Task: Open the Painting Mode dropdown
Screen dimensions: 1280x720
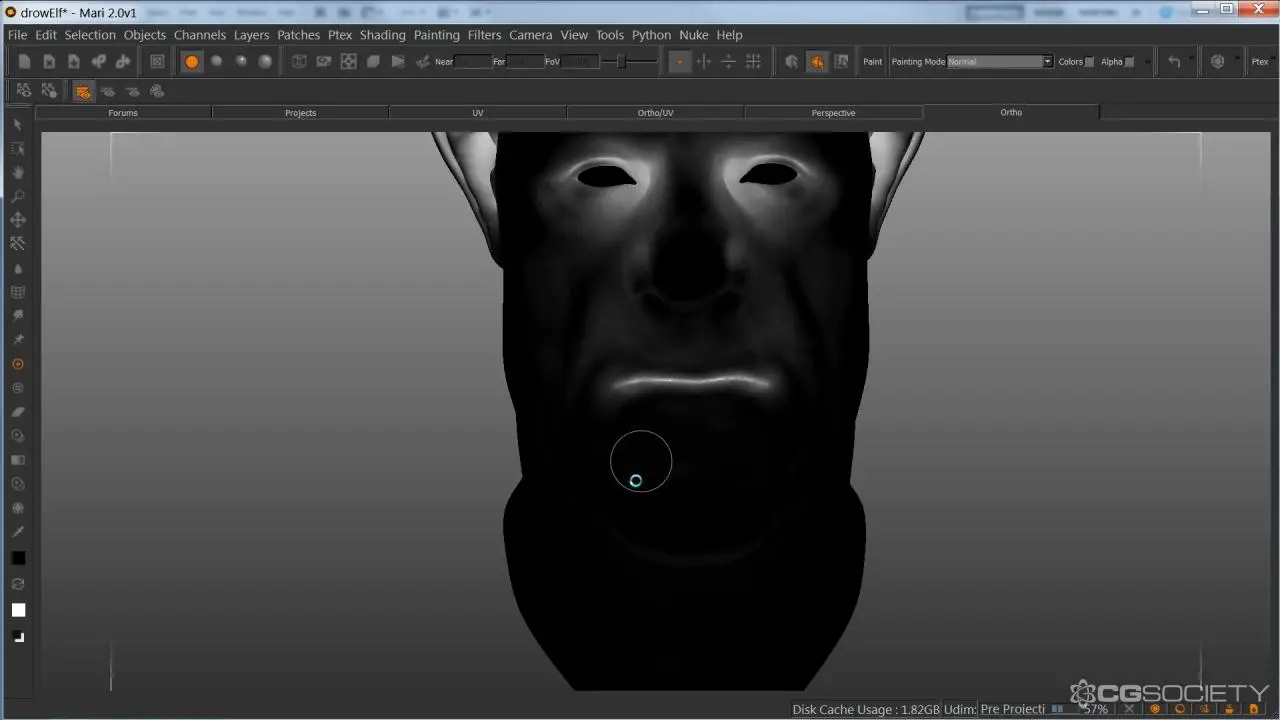Action: click(1000, 62)
